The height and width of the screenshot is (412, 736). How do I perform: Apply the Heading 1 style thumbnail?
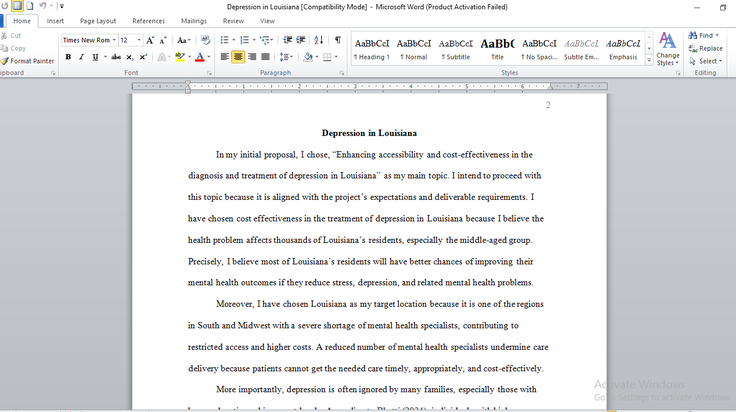pyautogui.click(x=372, y=49)
